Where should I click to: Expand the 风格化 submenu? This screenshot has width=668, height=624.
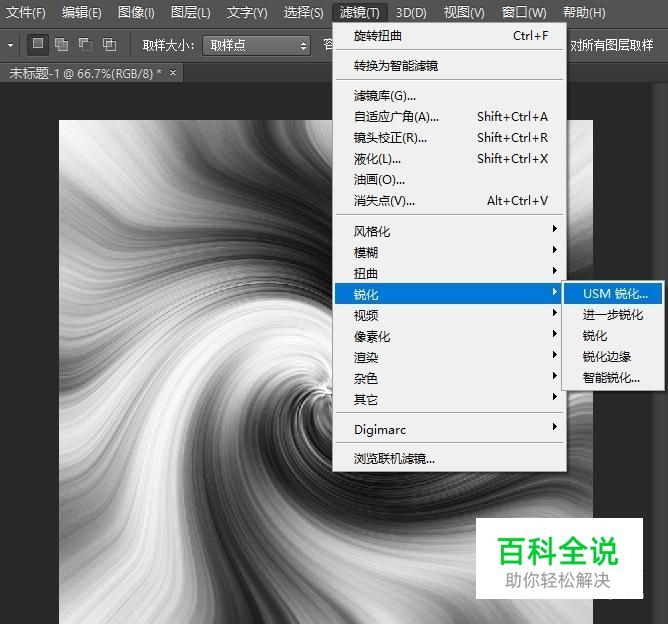coord(449,231)
